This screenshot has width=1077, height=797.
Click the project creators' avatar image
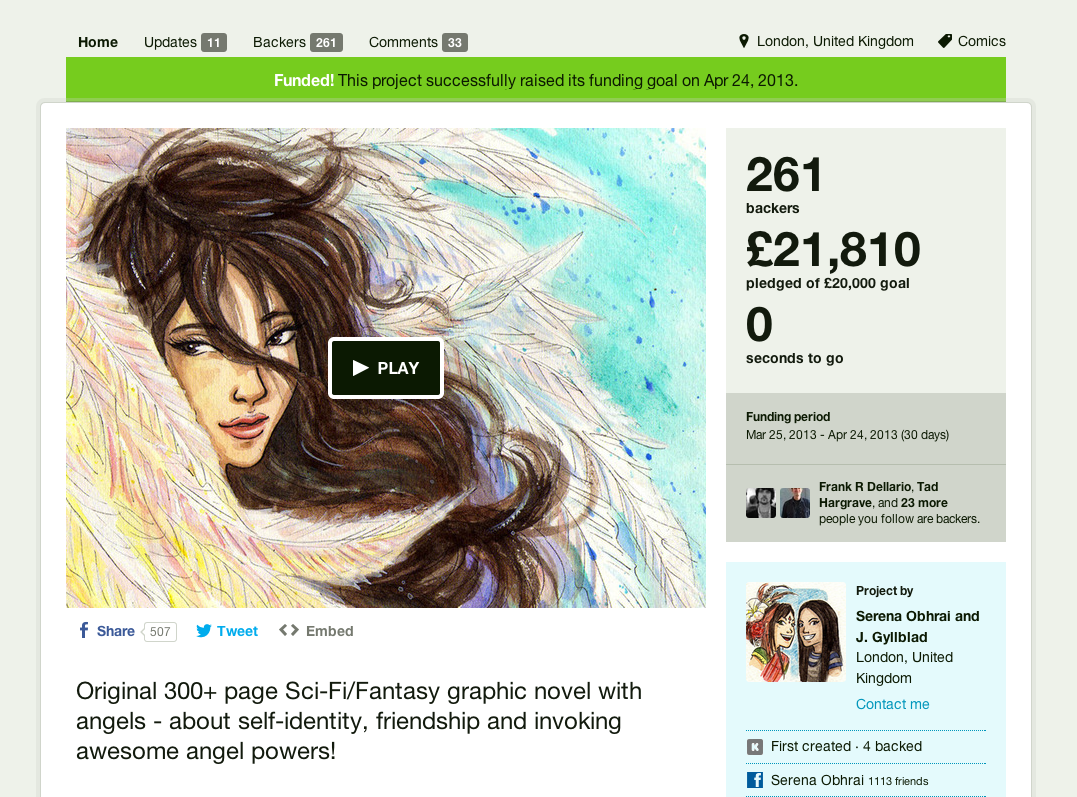coord(796,632)
